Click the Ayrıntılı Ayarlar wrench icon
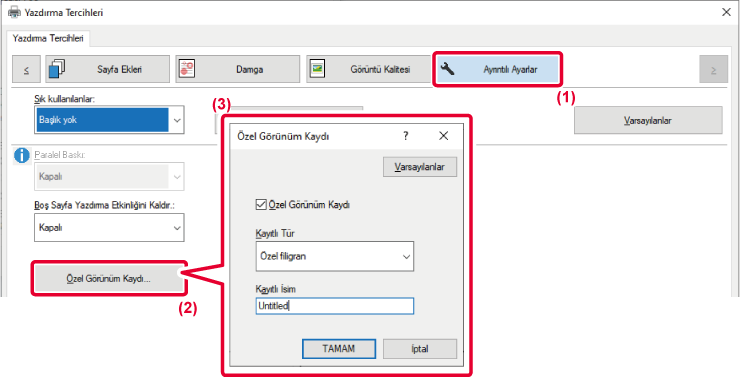Image resolution: width=740 pixels, height=381 pixels. point(447,69)
